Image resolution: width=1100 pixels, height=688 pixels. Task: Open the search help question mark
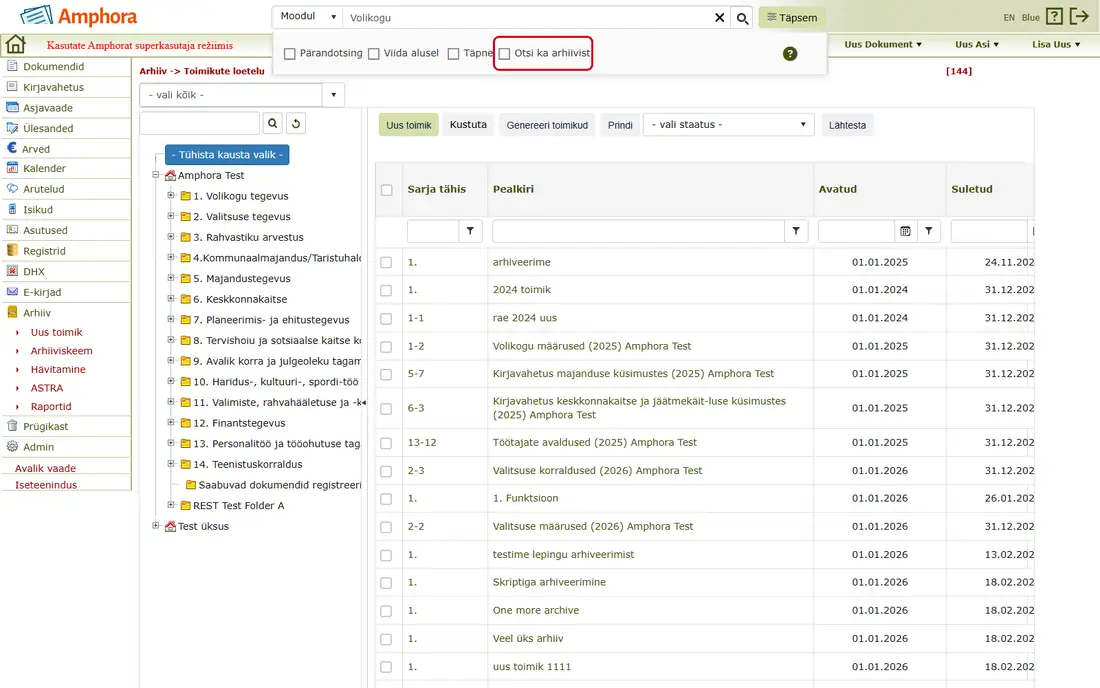click(790, 54)
